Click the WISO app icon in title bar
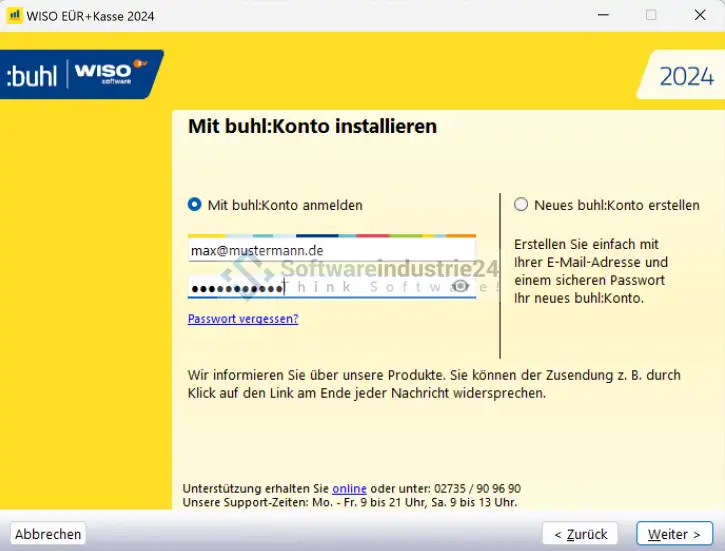Image resolution: width=725 pixels, height=551 pixels. coord(14,16)
